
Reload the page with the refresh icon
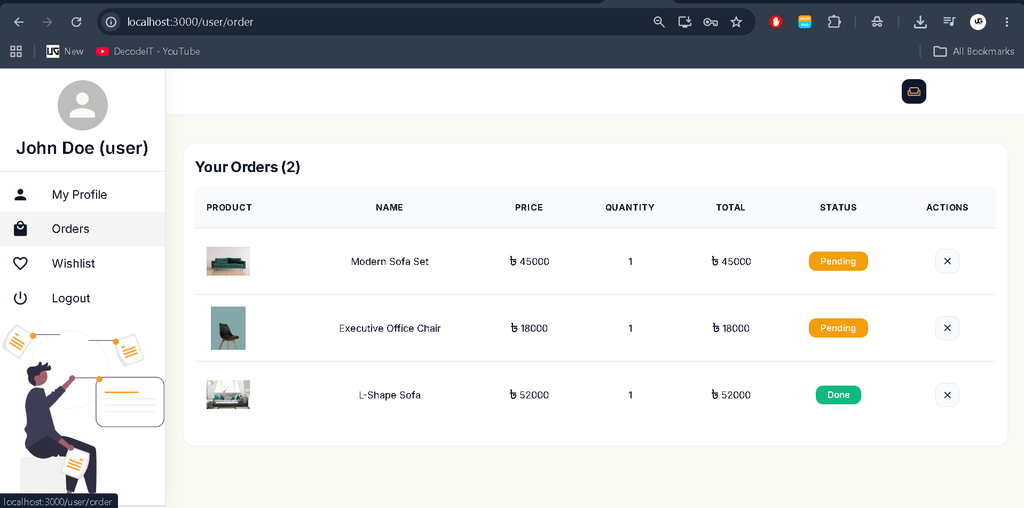(76, 22)
